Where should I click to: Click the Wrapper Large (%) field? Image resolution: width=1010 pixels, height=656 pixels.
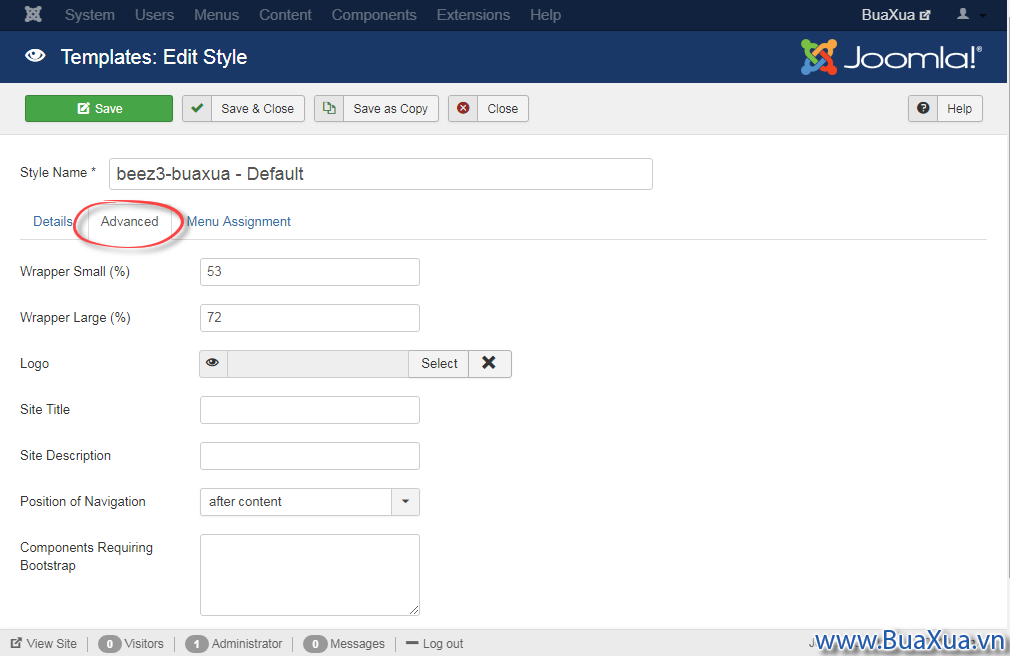310,318
